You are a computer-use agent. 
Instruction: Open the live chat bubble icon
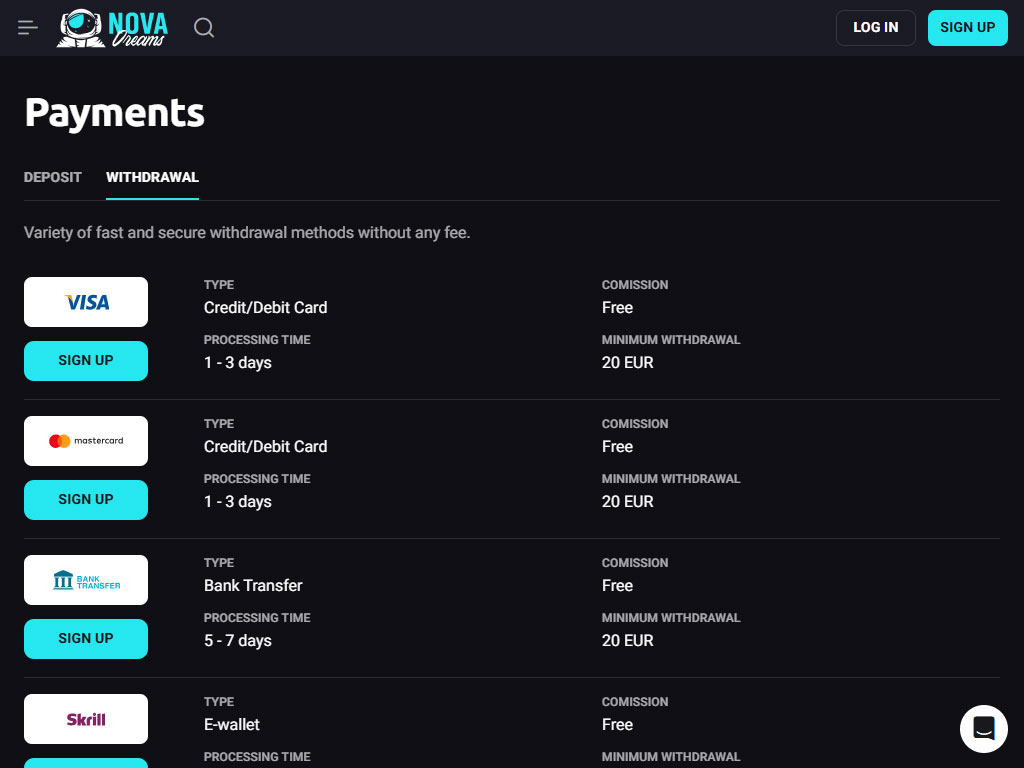click(984, 728)
